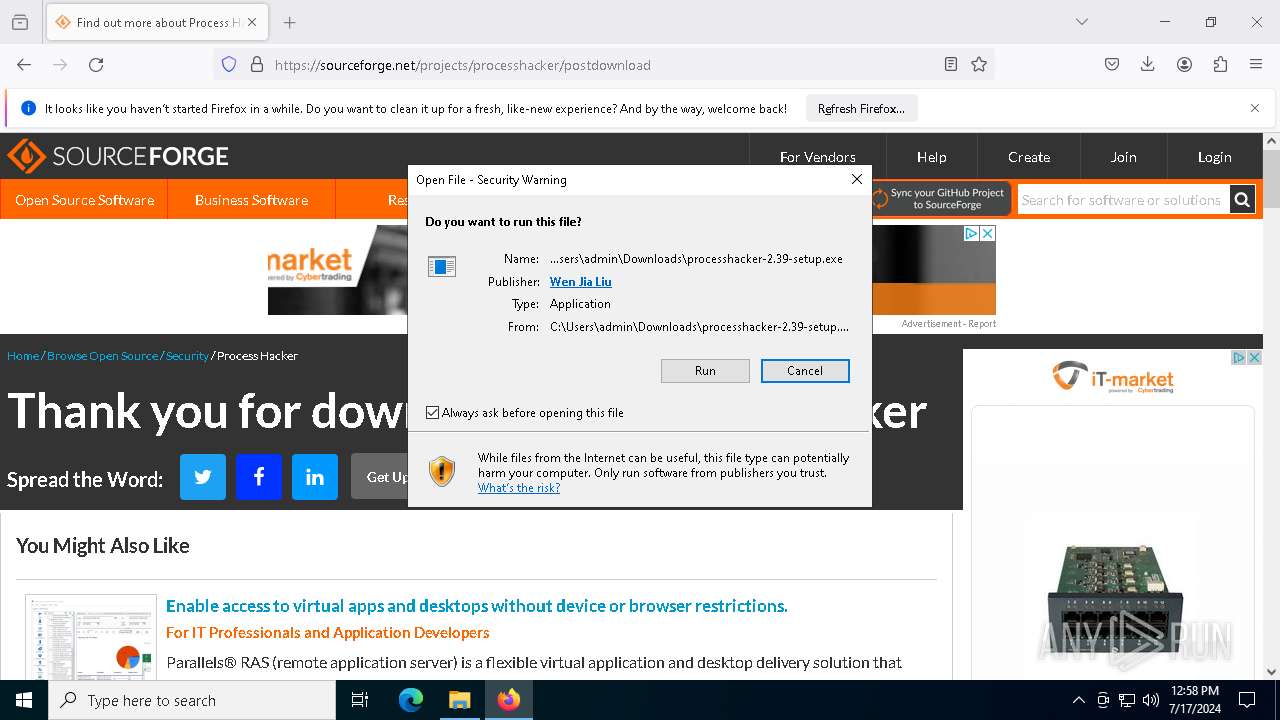Open Firefox downloads panel

pyautogui.click(x=1148, y=65)
